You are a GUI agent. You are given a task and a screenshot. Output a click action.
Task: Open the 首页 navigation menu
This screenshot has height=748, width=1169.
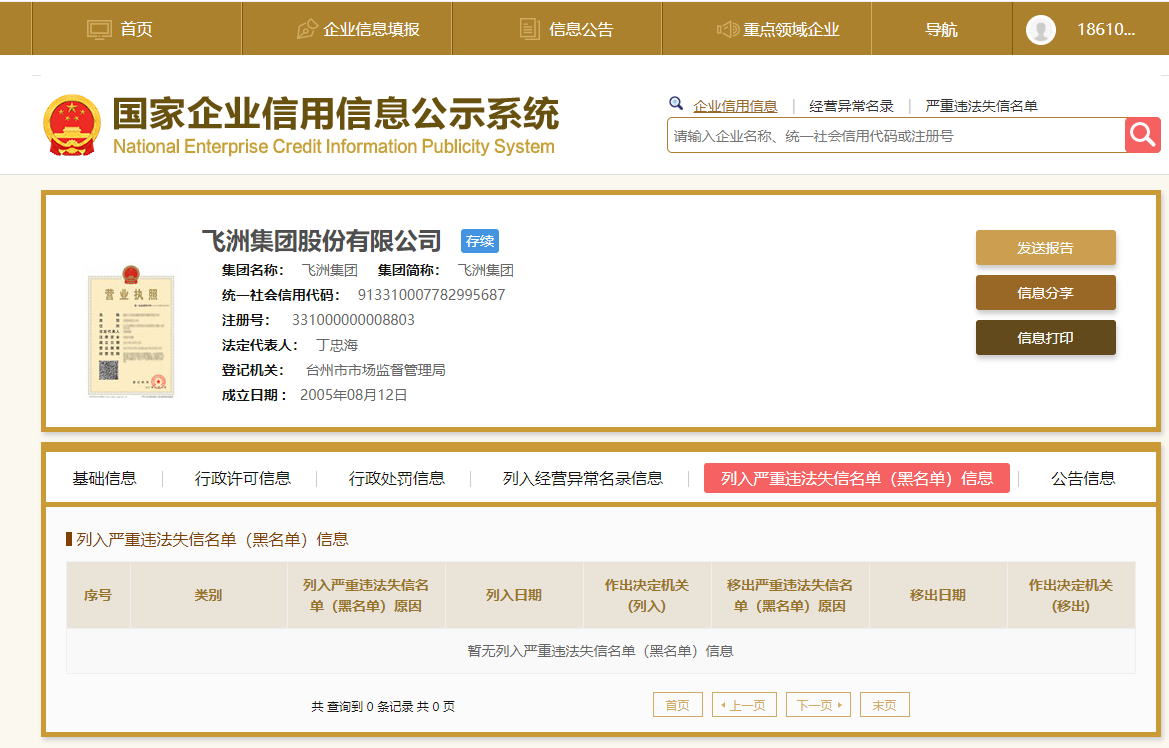point(136,28)
